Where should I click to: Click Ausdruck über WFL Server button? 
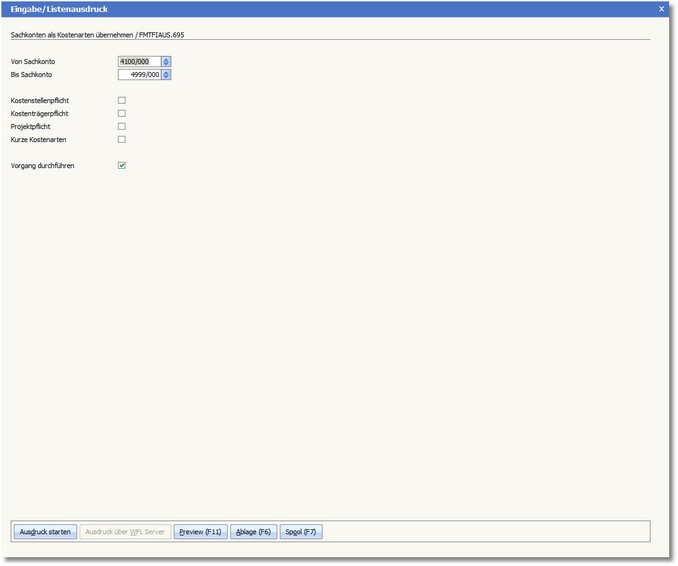click(125, 532)
